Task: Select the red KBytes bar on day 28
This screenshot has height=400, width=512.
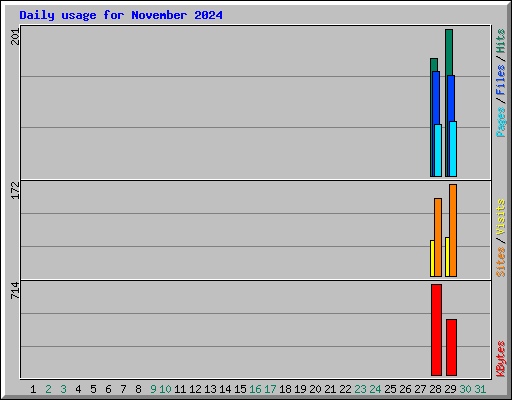Action: click(436, 330)
